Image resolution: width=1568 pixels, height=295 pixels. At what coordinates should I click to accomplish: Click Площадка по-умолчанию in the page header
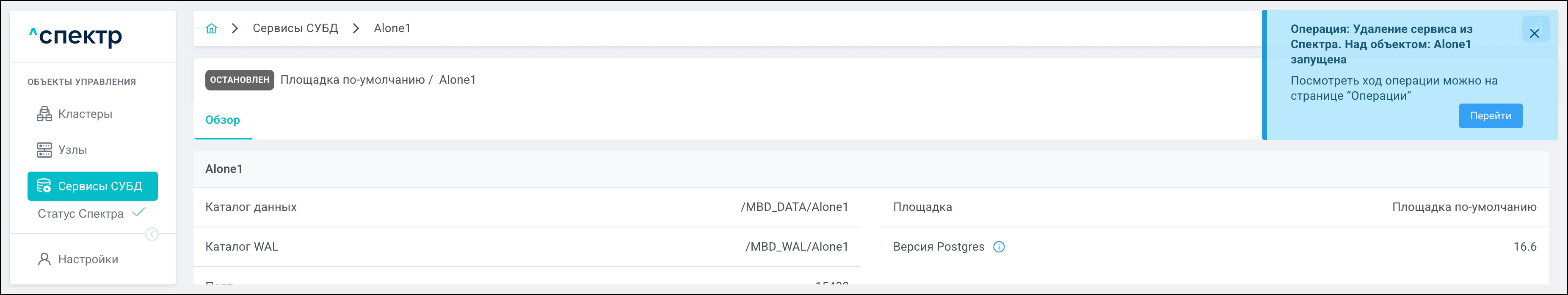[353, 80]
